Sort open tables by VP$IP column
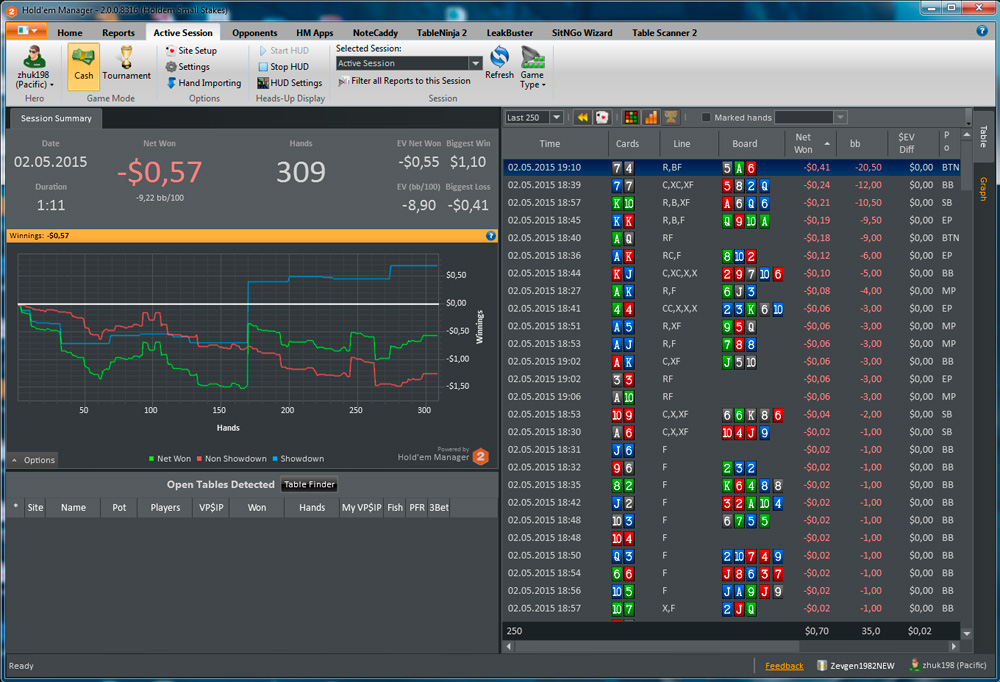This screenshot has height=682, width=1000. tap(211, 508)
